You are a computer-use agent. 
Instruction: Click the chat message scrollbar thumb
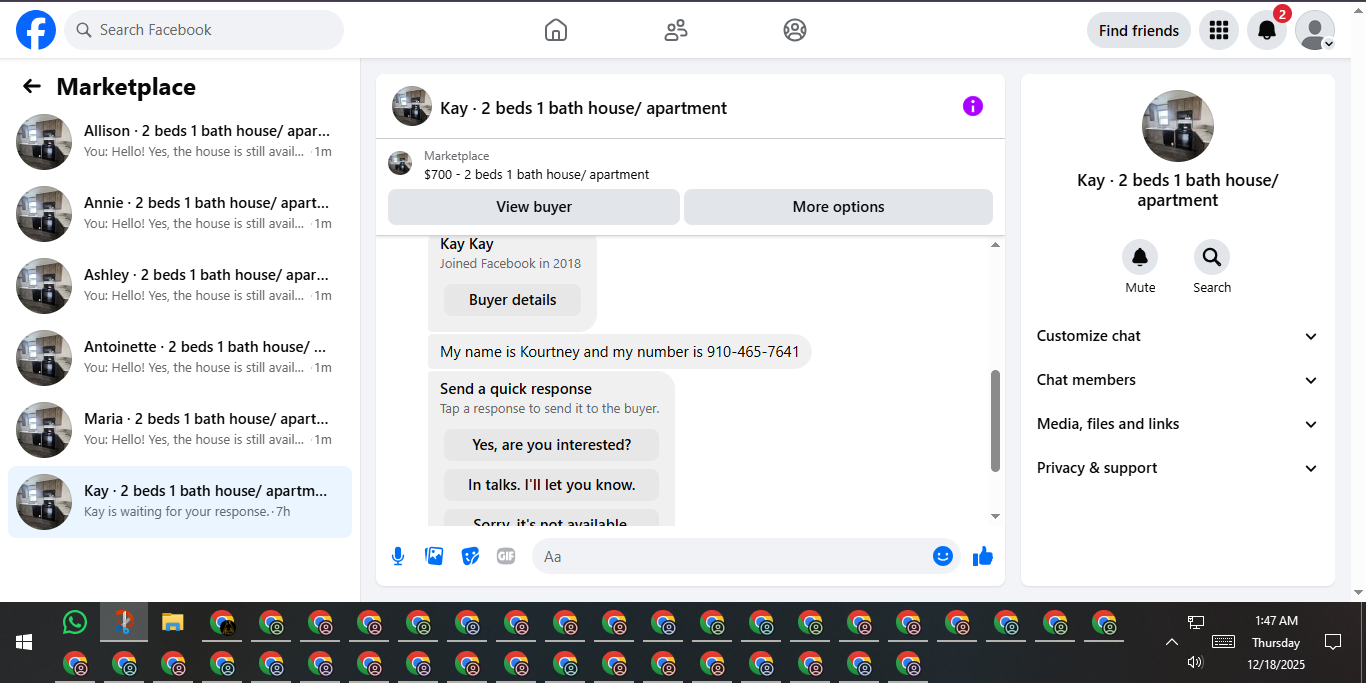995,421
